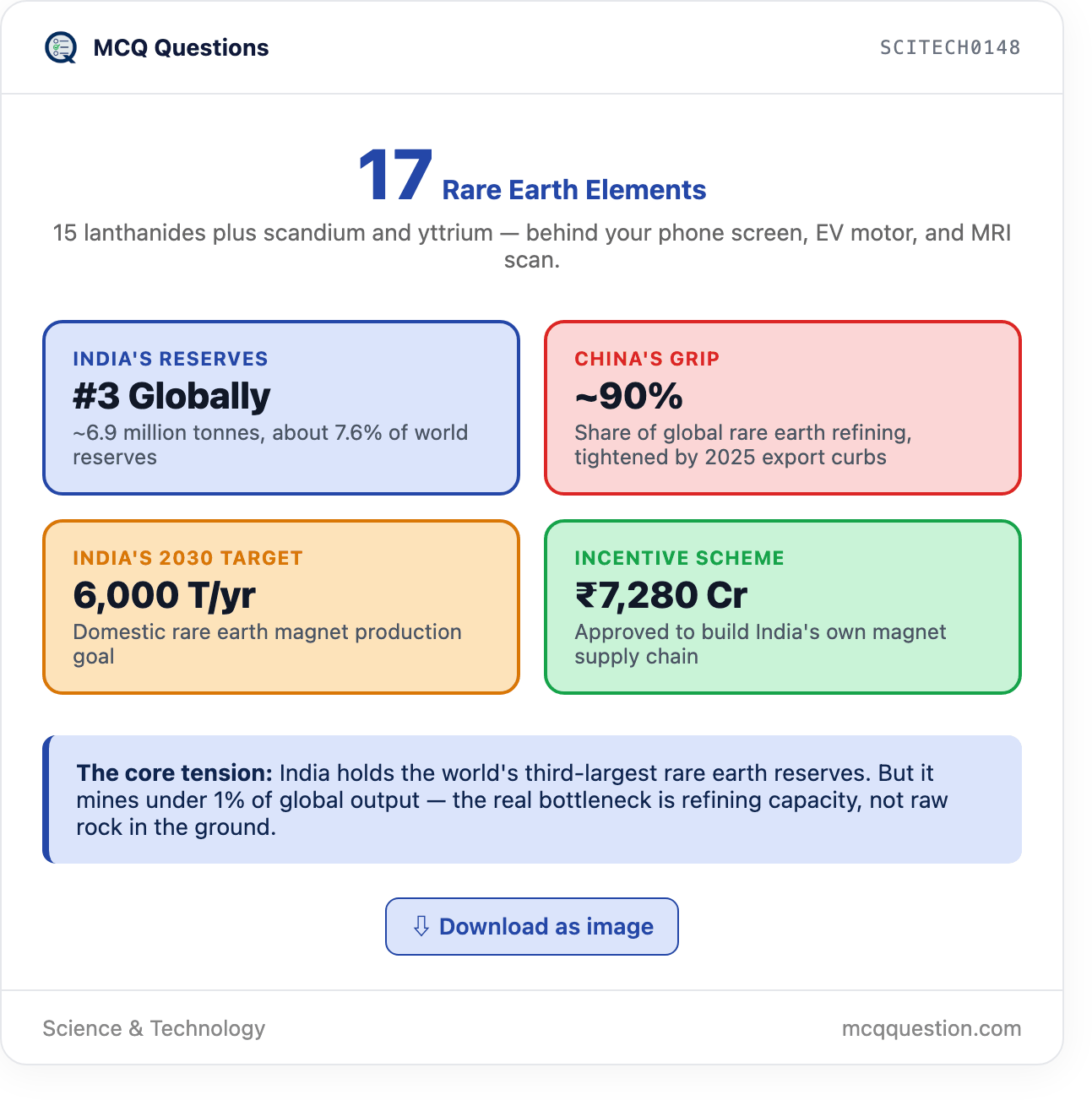Viewport: 1092px width, 1100px height.
Task: Select the India's Reserves card
Action: pyautogui.click(x=281, y=408)
